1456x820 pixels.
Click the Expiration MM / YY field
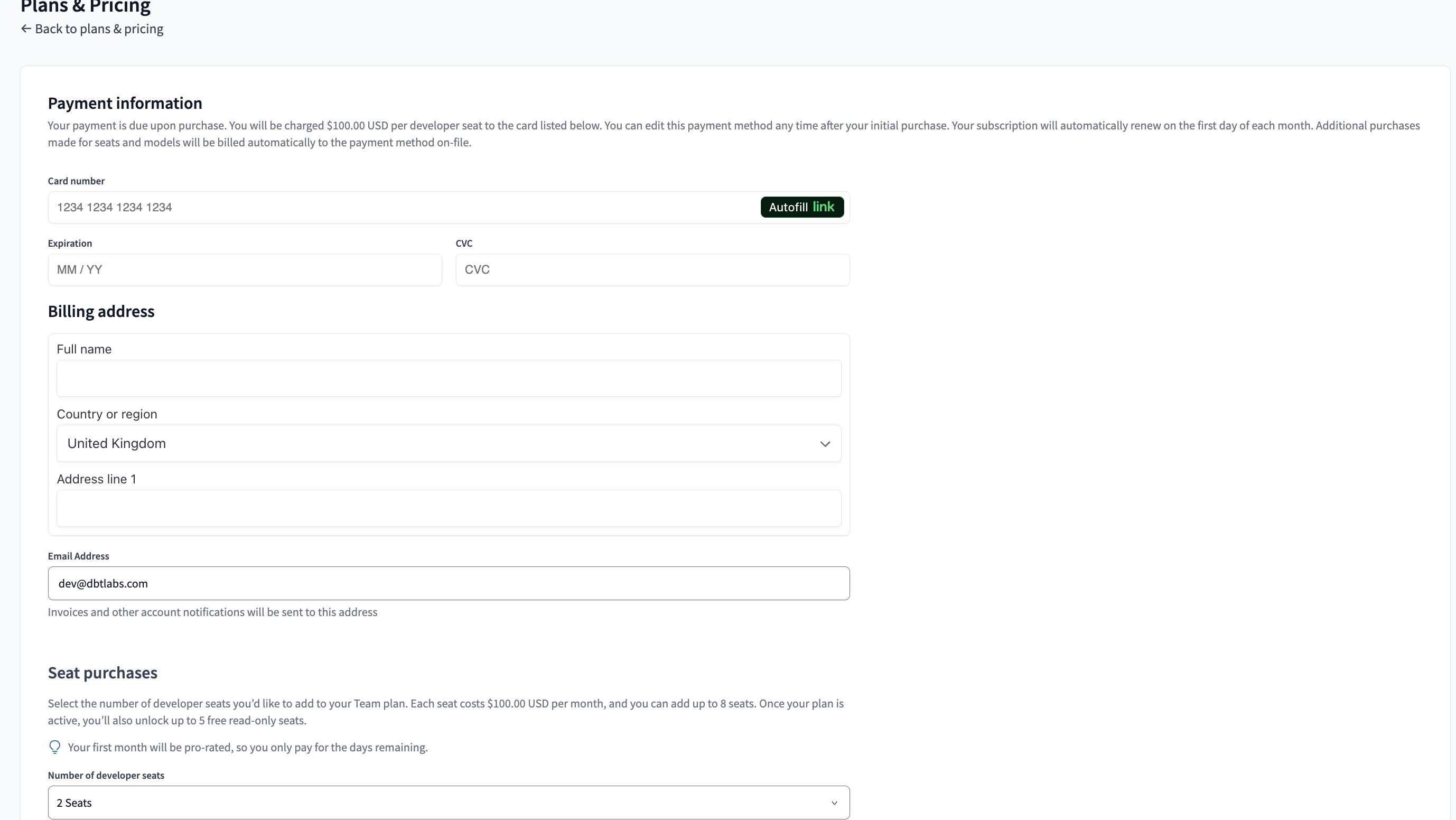244,269
